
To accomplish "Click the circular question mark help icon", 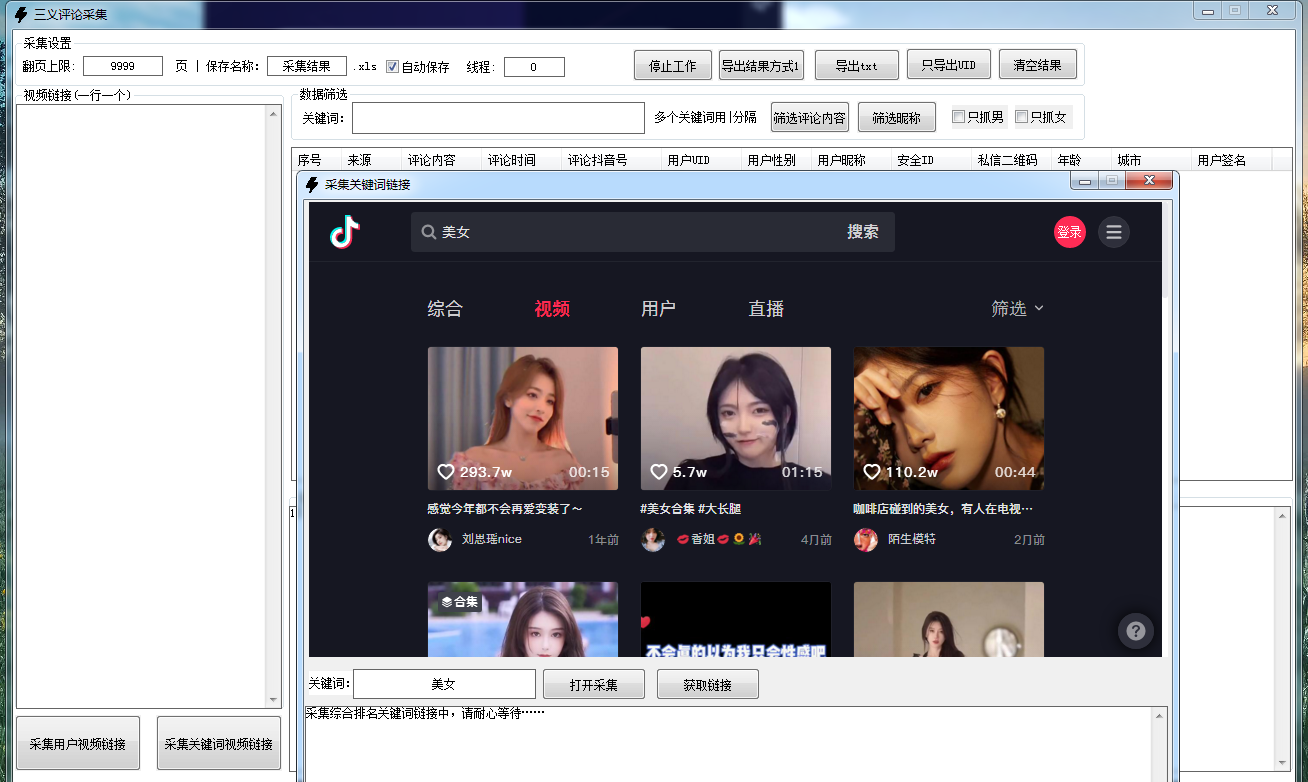I will (x=1135, y=631).
